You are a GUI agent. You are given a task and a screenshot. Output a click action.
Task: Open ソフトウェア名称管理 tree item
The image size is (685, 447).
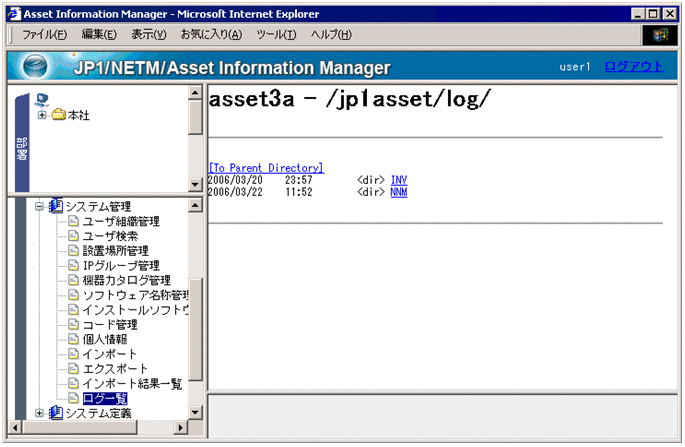click(135, 295)
